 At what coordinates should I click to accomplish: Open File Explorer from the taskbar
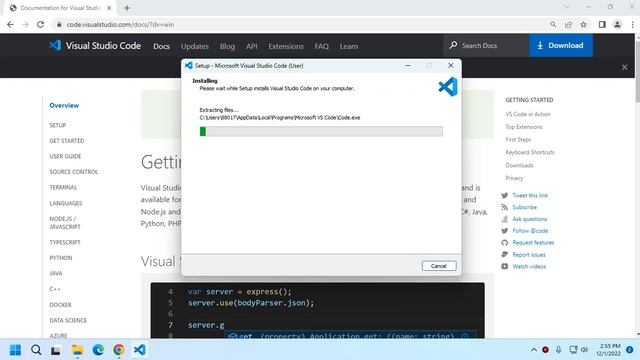77,350
